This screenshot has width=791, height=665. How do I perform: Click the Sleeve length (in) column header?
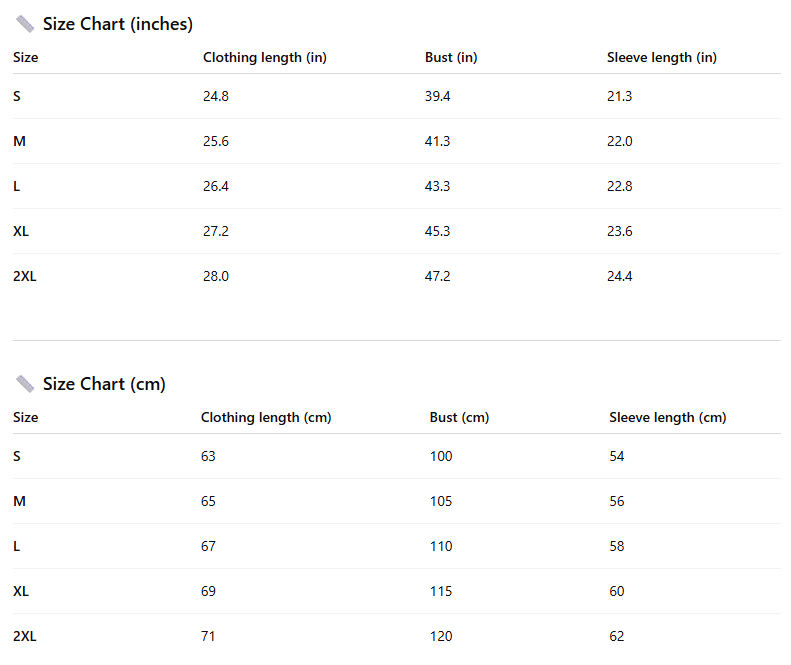662,57
